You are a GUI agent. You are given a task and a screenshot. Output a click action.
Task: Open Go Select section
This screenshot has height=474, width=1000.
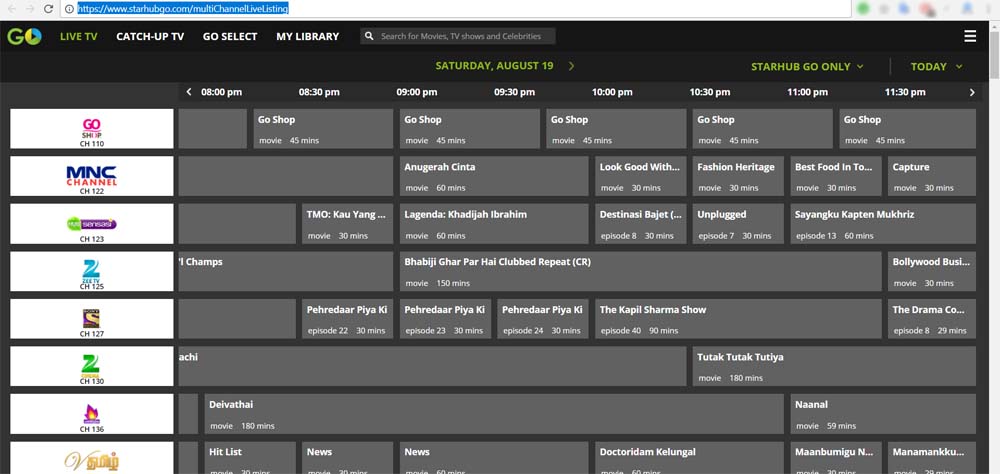pos(230,36)
